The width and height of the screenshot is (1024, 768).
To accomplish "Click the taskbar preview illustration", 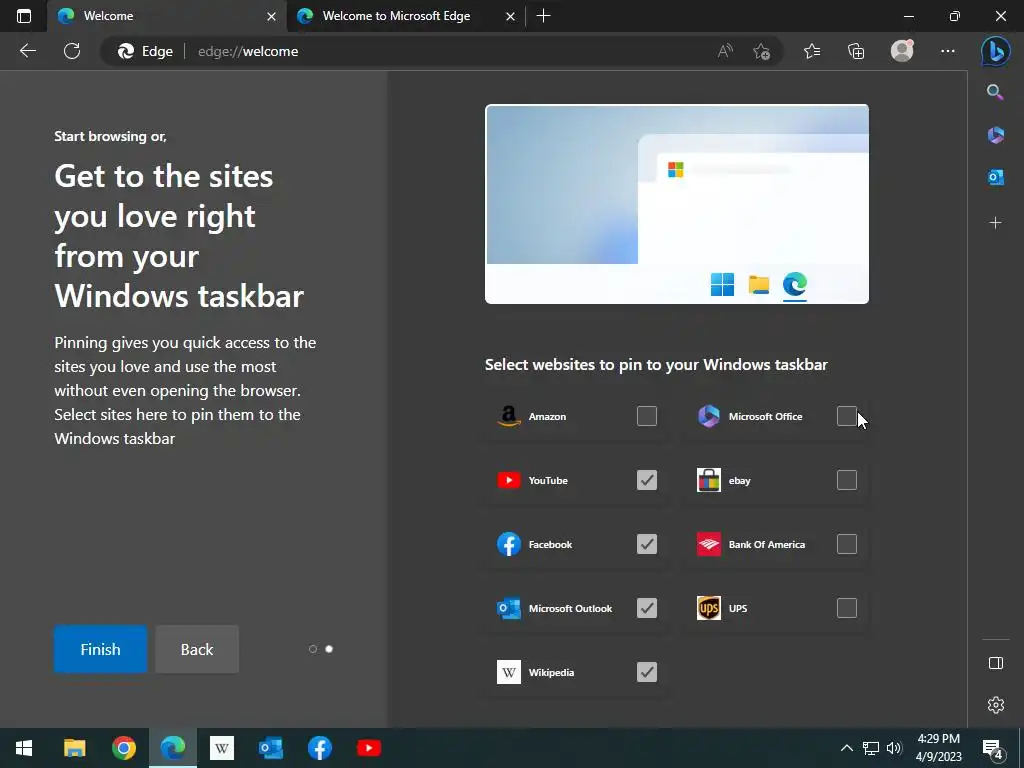I will tap(677, 204).
